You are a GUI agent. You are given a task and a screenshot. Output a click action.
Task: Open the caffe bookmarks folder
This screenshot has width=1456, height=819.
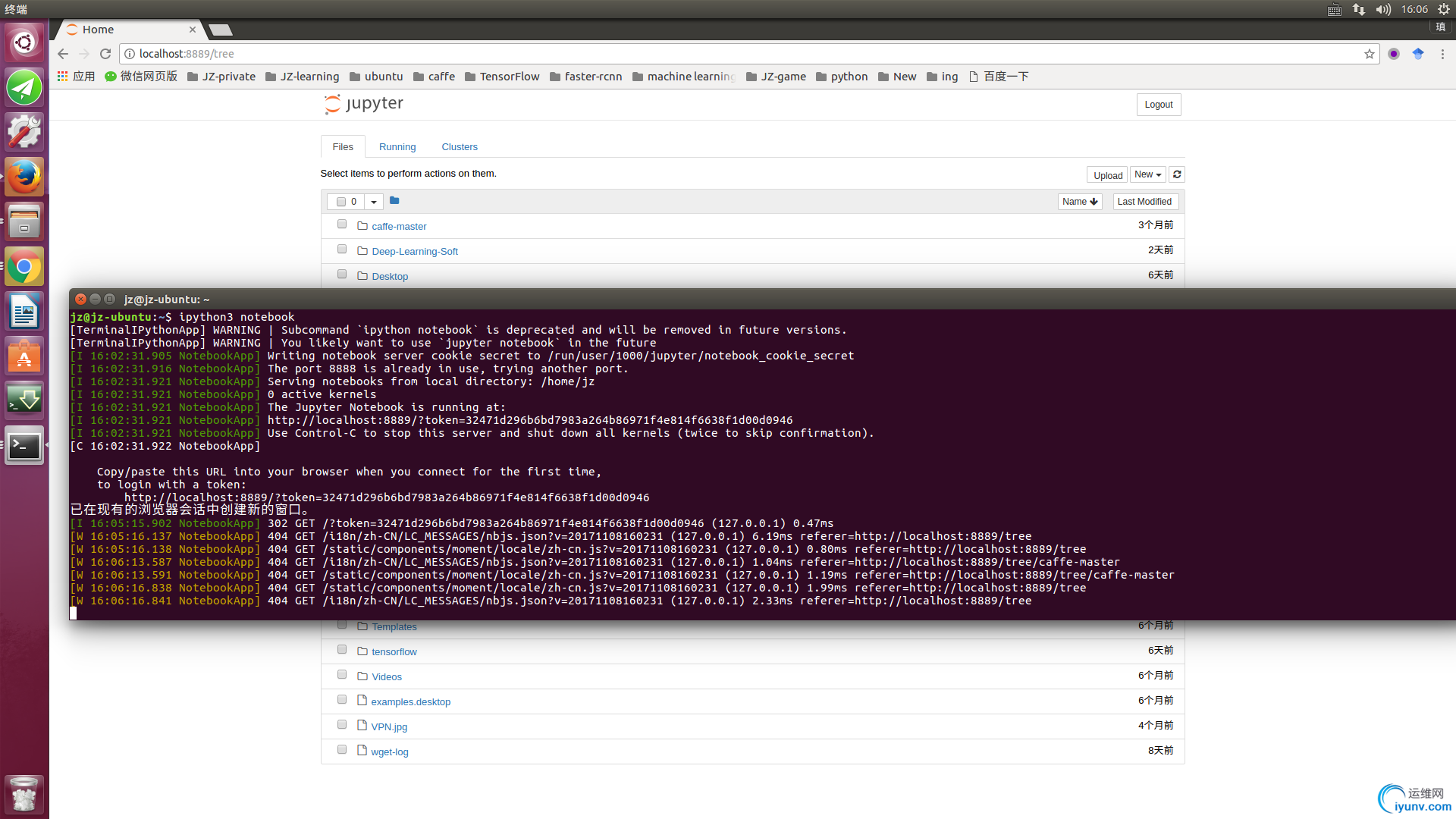[x=434, y=77]
